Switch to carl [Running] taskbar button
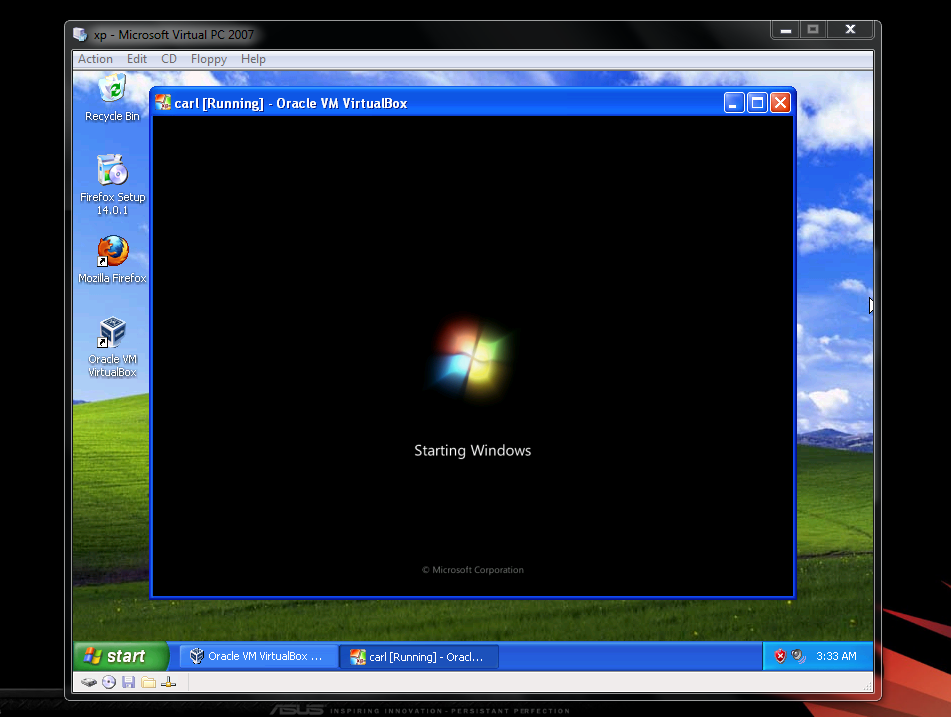This screenshot has height=717, width=951. 420,656
